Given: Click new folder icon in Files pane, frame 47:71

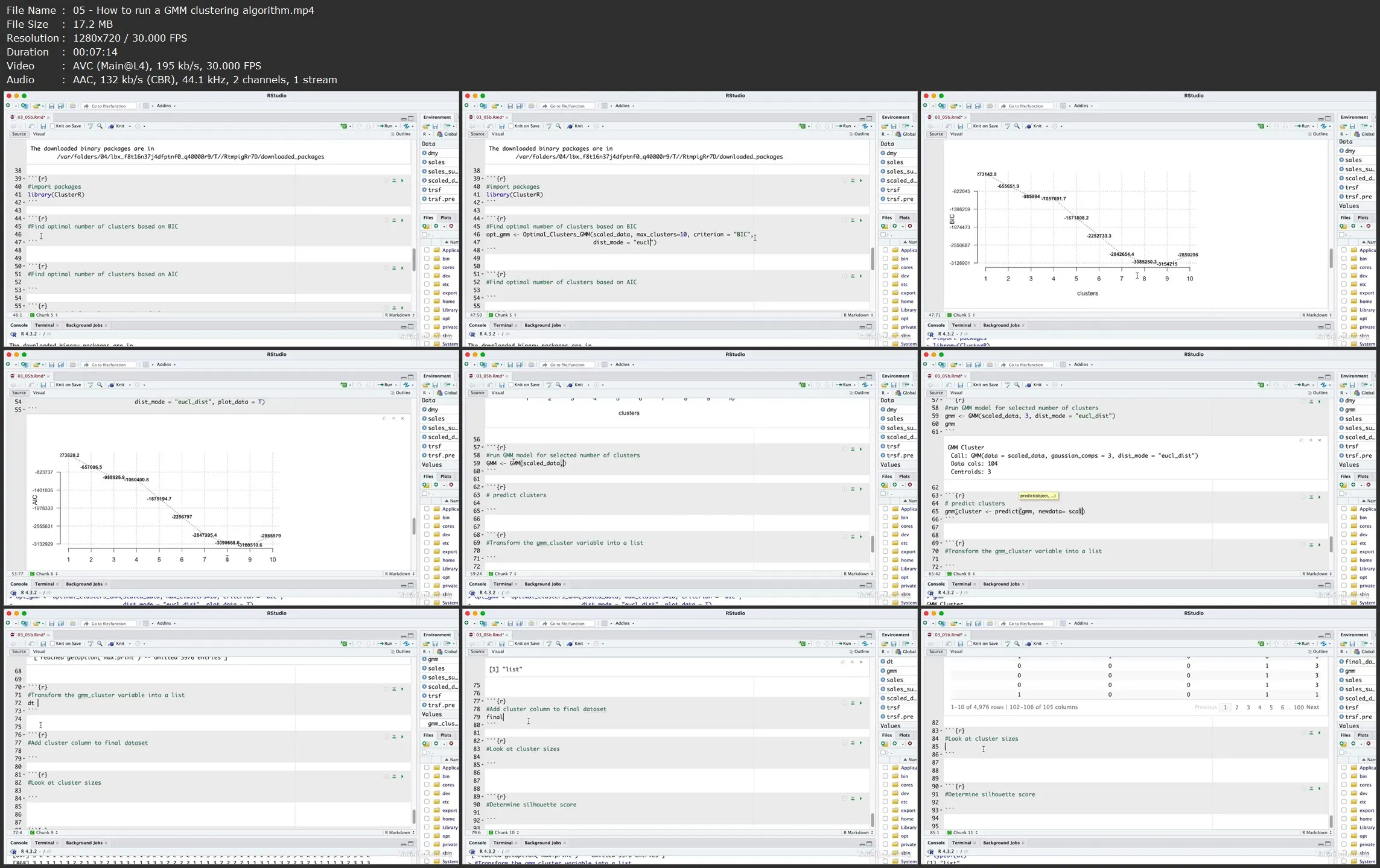Looking at the screenshot, I should [x=1343, y=226].
